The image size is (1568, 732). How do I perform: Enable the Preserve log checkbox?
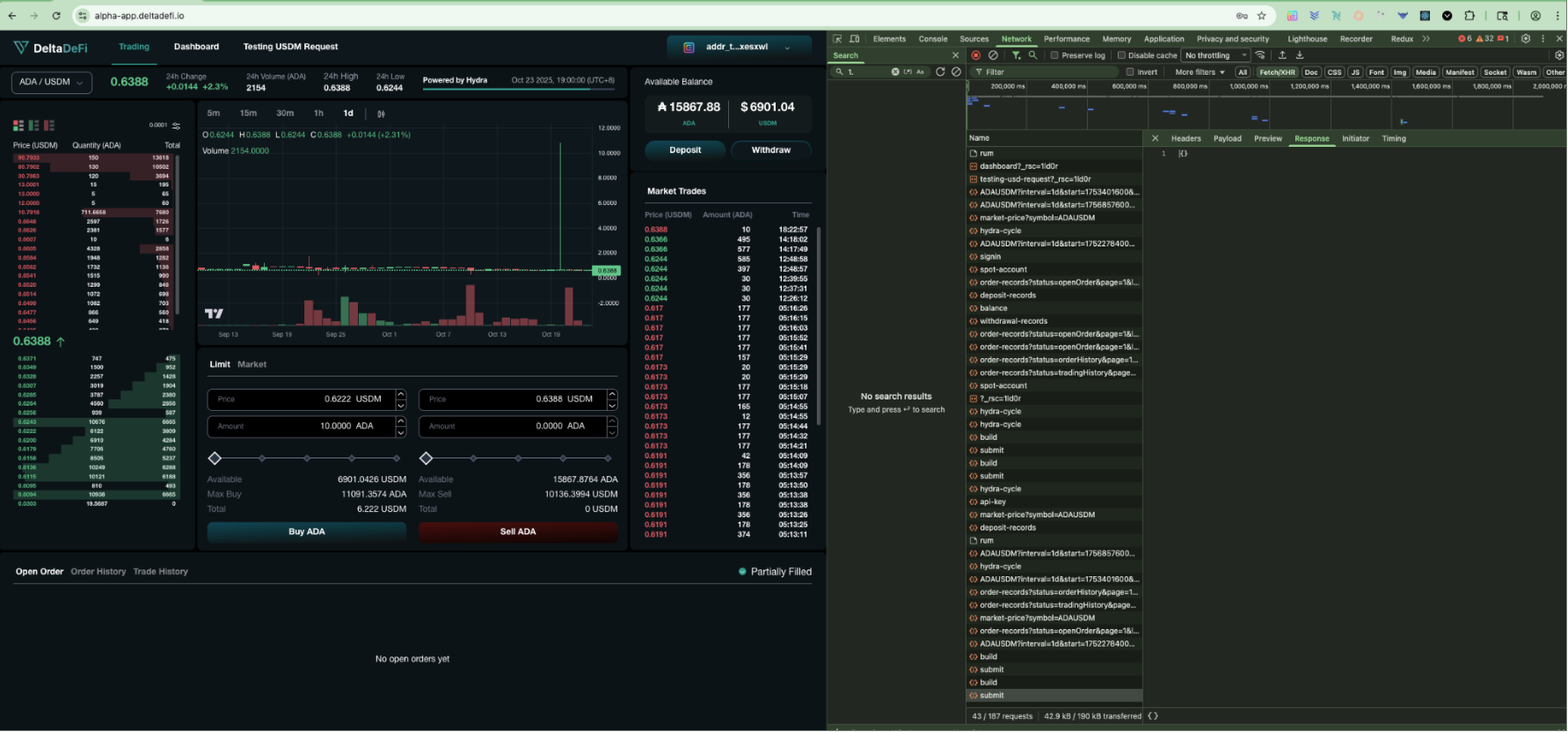click(1054, 55)
